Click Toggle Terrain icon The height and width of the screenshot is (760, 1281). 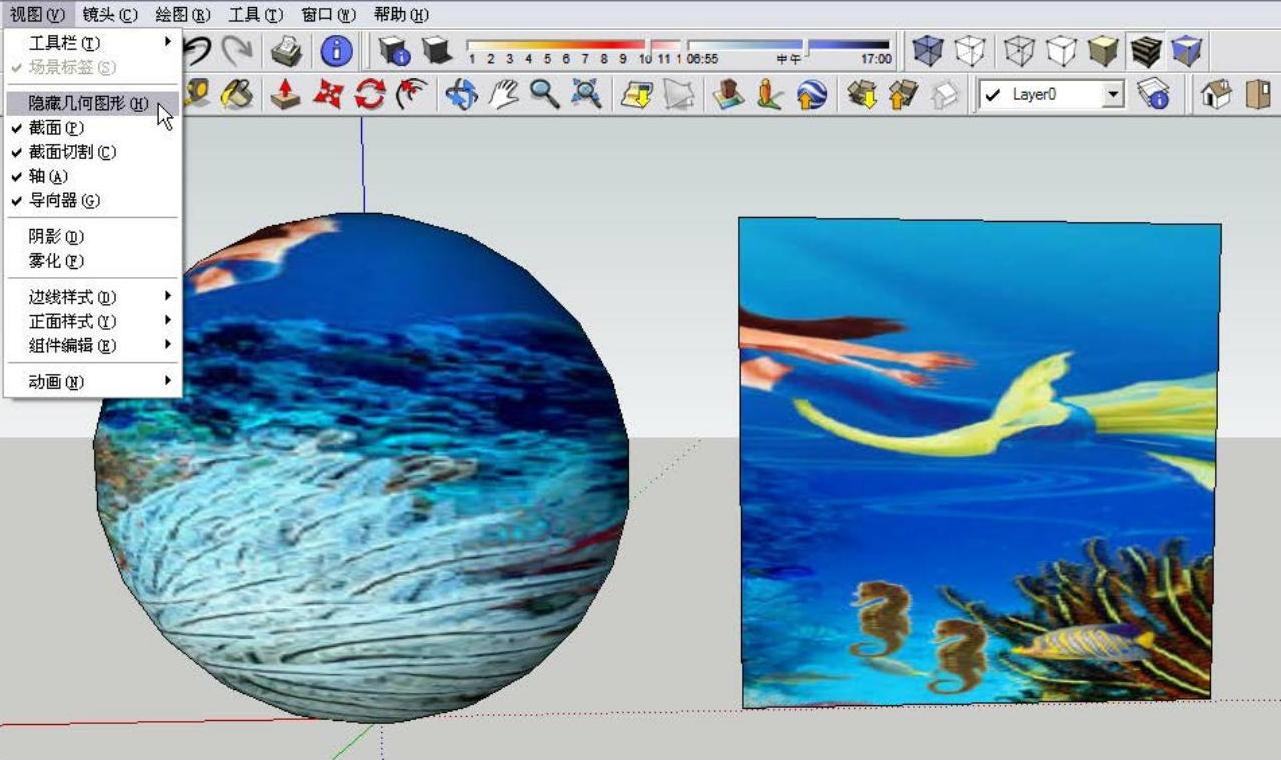coord(678,94)
